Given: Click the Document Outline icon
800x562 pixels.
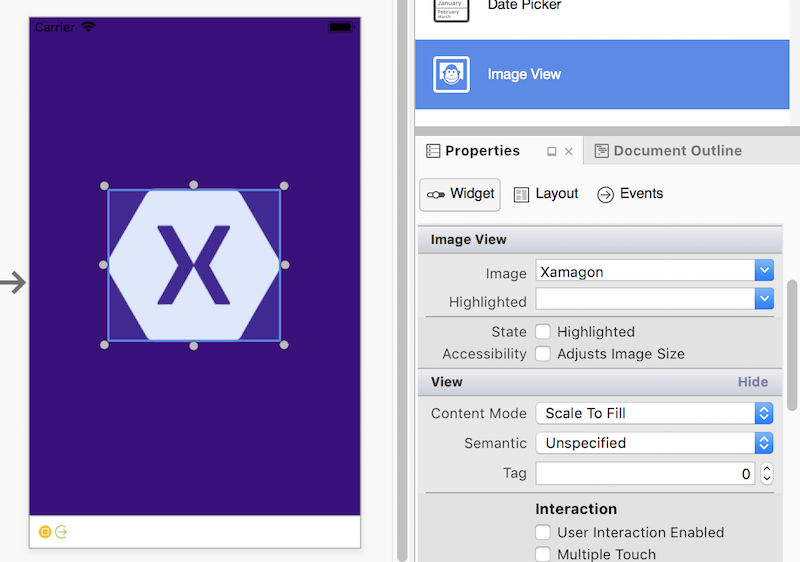Looking at the screenshot, I should point(602,151).
